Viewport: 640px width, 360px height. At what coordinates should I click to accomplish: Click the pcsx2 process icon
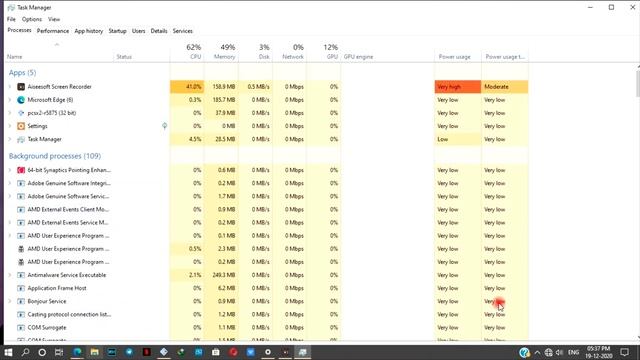pos(21,113)
